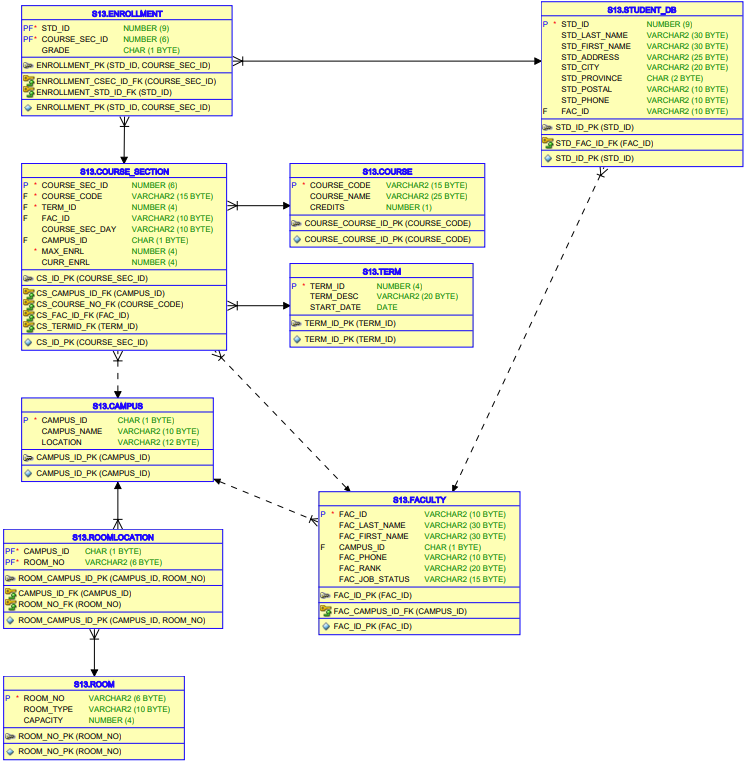
Task: Click the STD_LAST_NAME column row
Action: [x=642, y=35]
